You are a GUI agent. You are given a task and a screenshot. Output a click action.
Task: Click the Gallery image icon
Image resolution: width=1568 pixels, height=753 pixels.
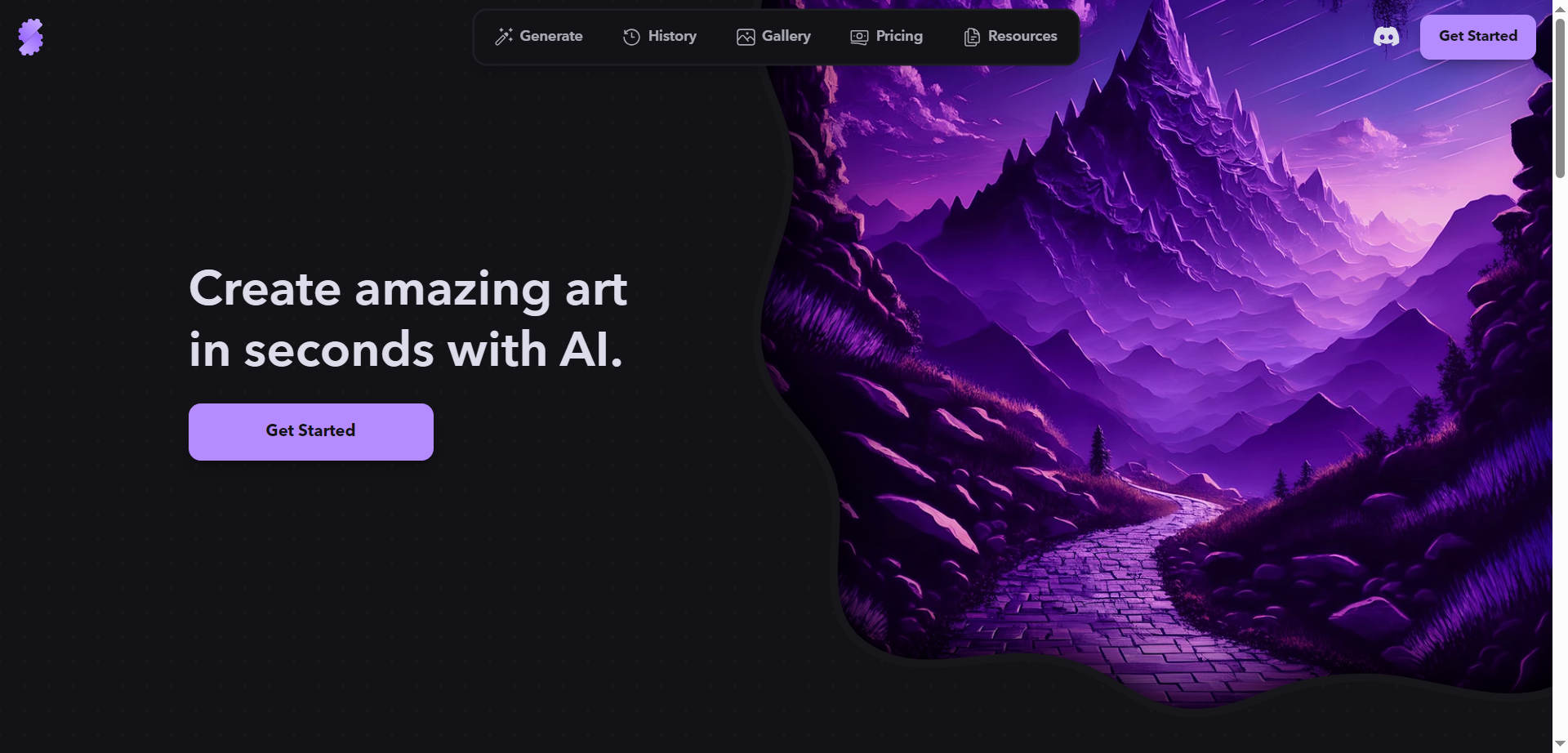point(746,37)
